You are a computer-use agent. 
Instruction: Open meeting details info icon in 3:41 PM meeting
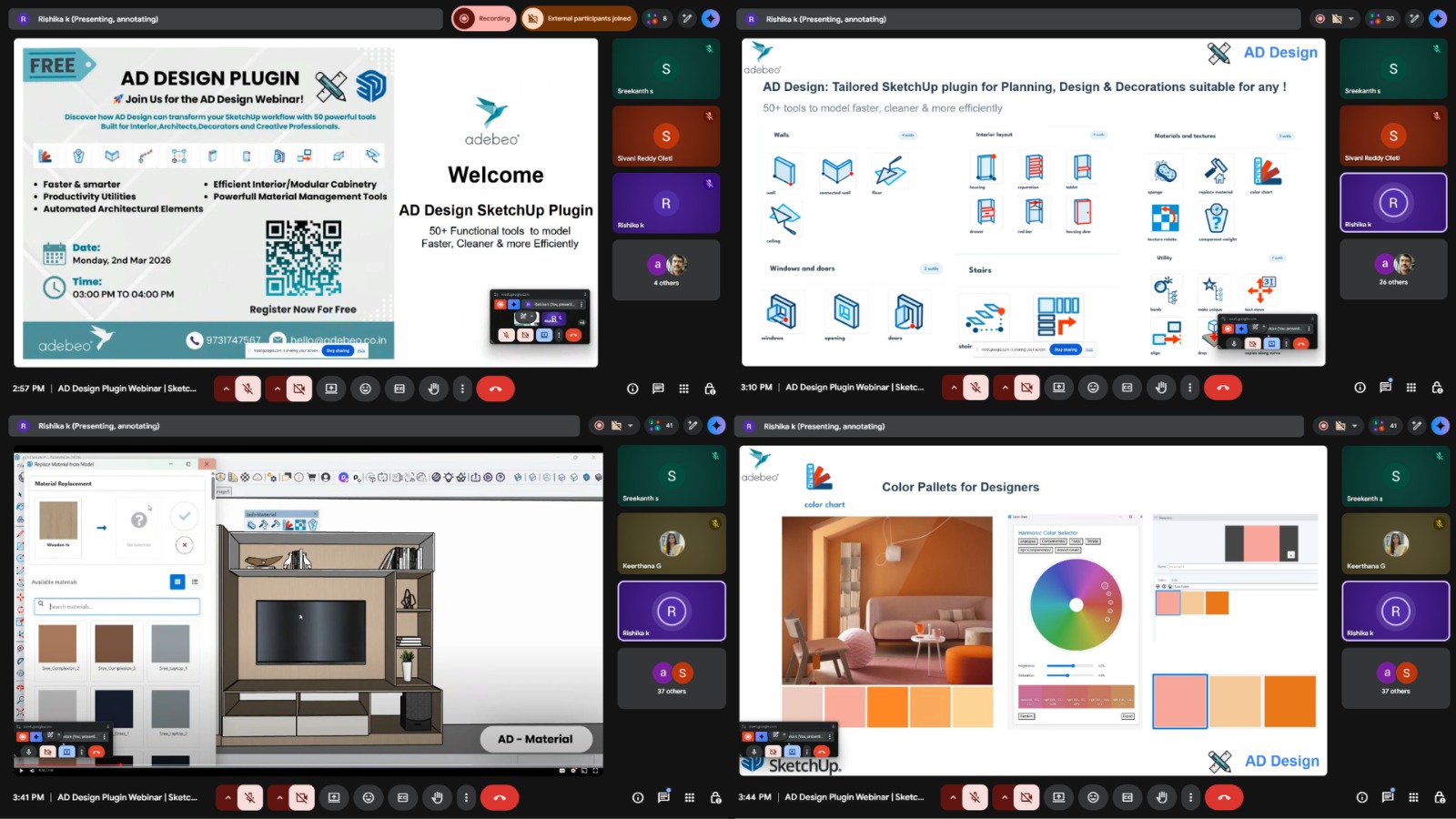coord(637,798)
